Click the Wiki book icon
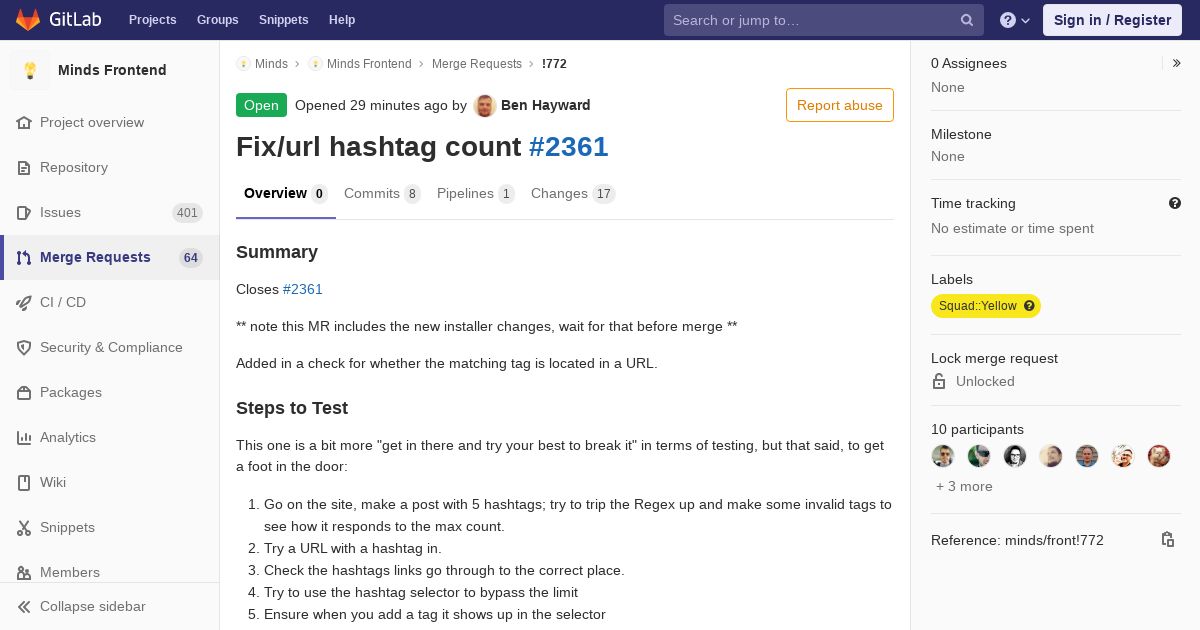The height and width of the screenshot is (630, 1200). click(24, 482)
